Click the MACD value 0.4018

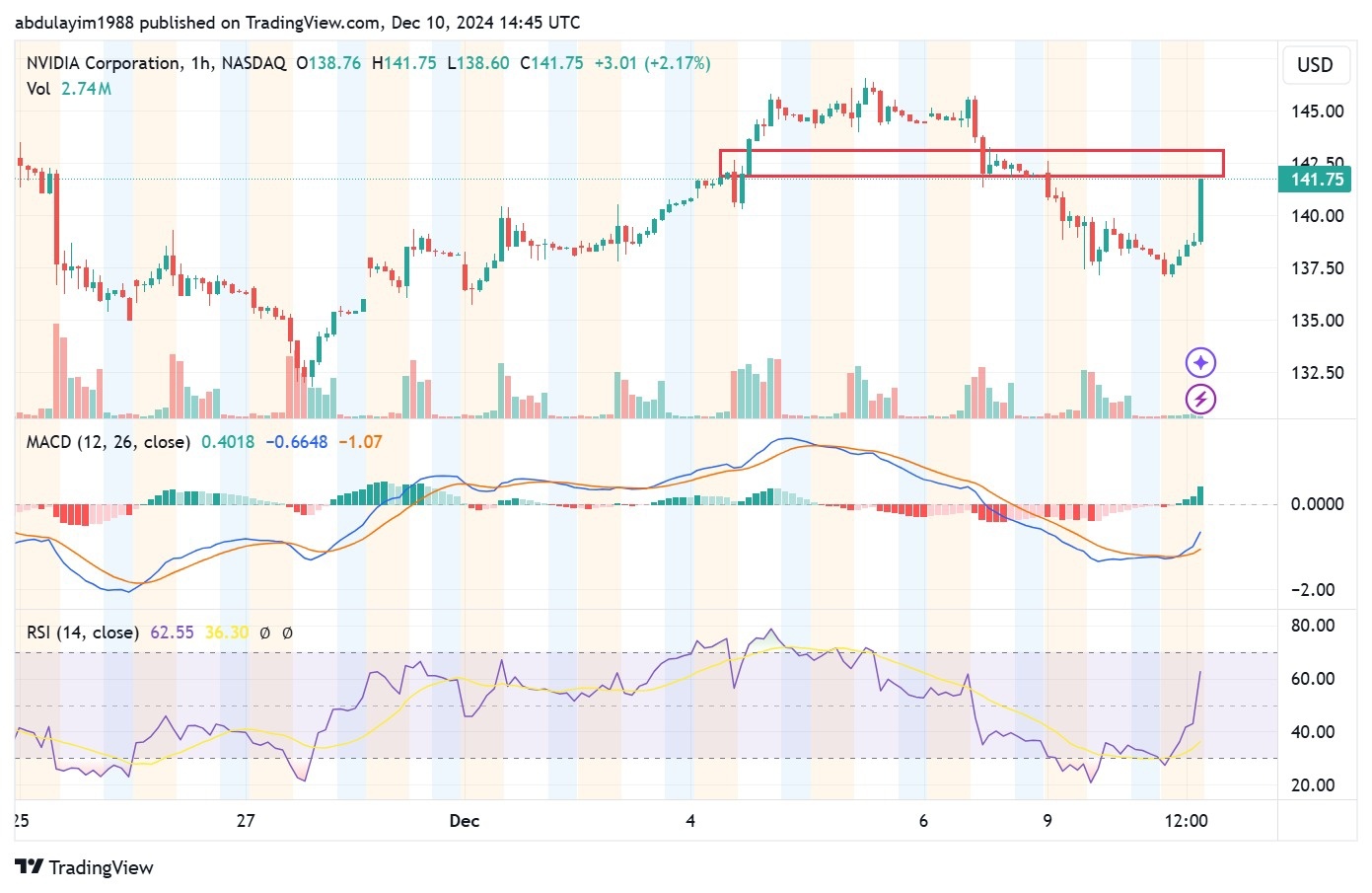228,442
